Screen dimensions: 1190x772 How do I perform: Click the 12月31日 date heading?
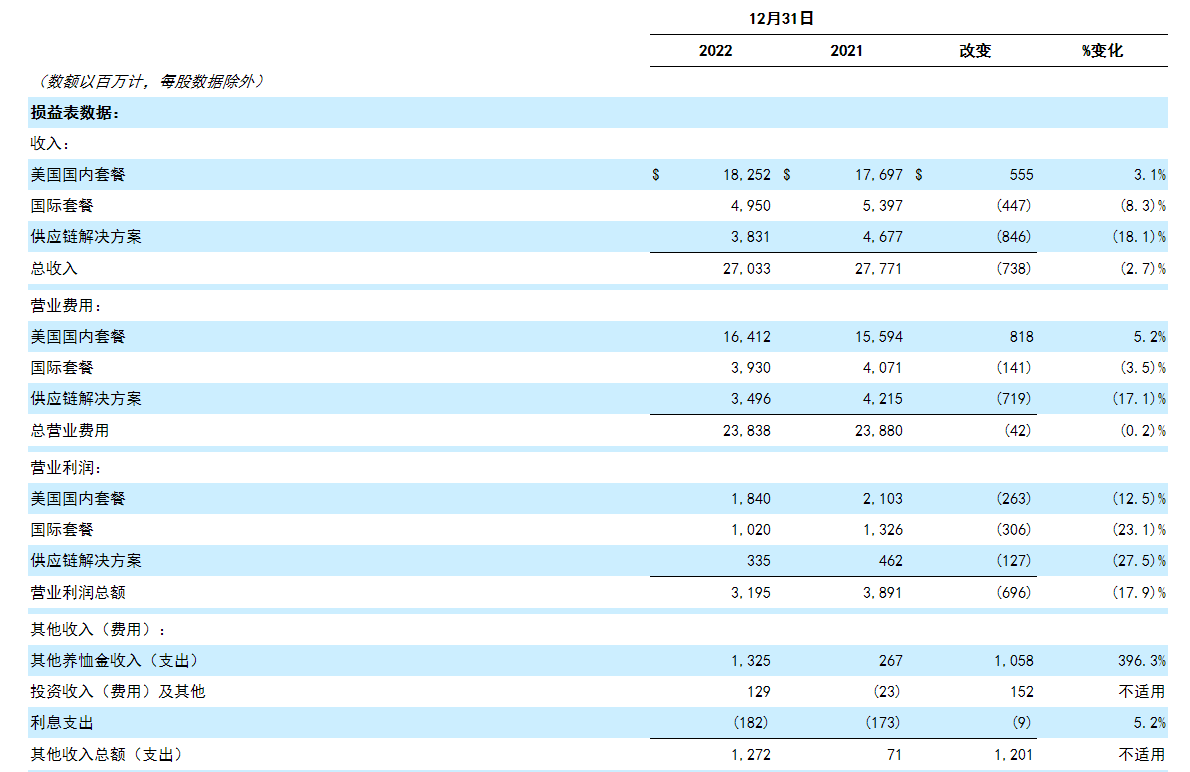pos(781,18)
